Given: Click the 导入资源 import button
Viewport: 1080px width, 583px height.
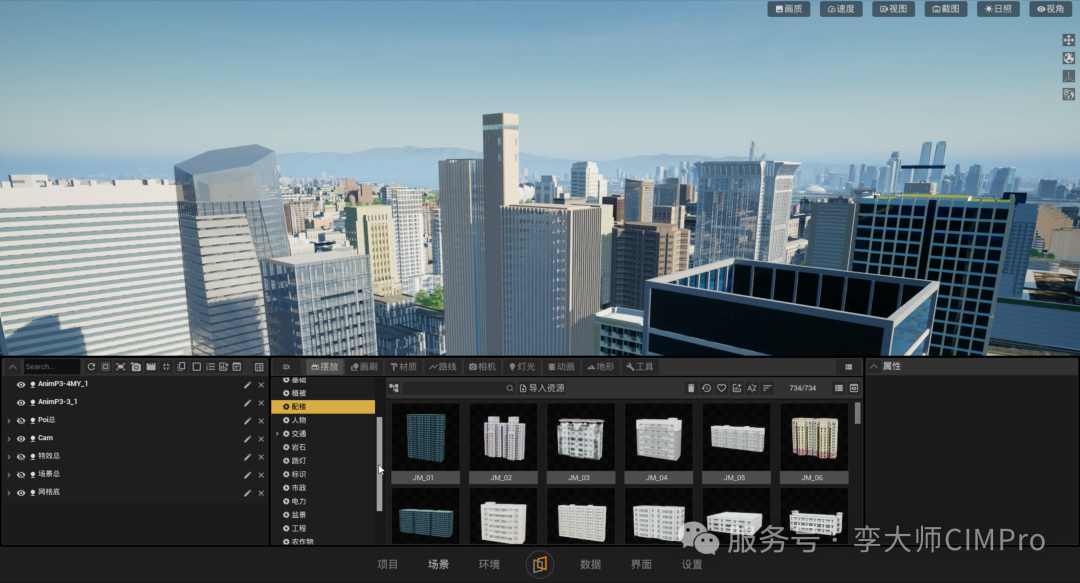Looking at the screenshot, I should [x=542, y=388].
